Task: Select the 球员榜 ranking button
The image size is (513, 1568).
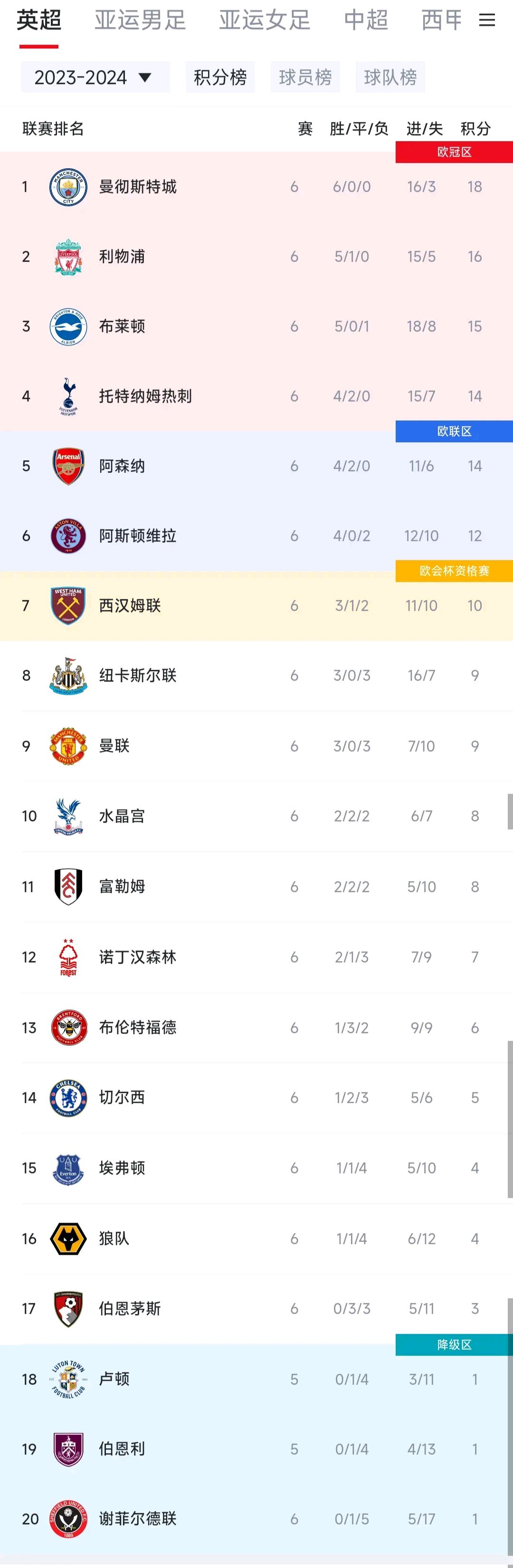Action: point(305,77)
